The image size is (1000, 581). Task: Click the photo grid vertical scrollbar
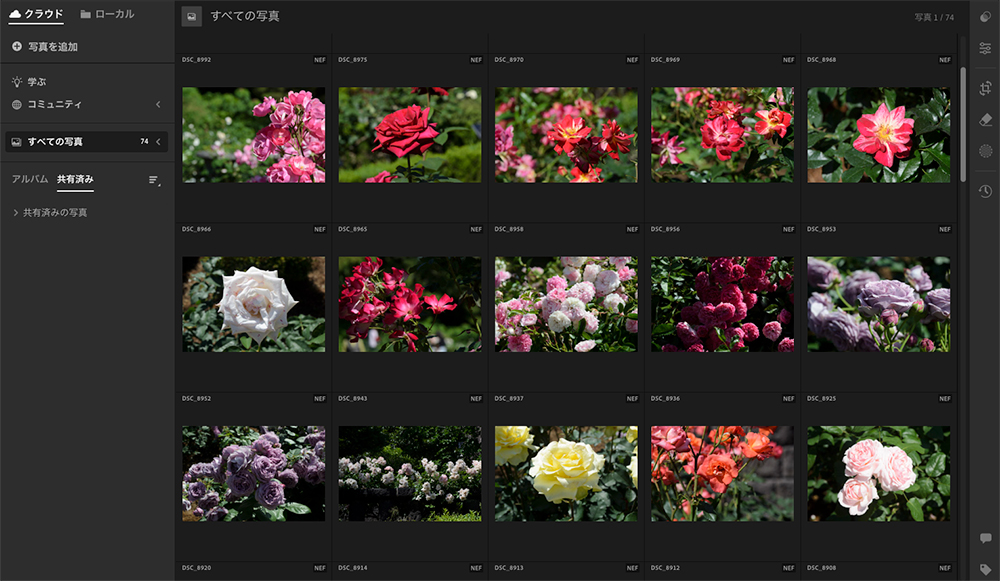[962, 124]
